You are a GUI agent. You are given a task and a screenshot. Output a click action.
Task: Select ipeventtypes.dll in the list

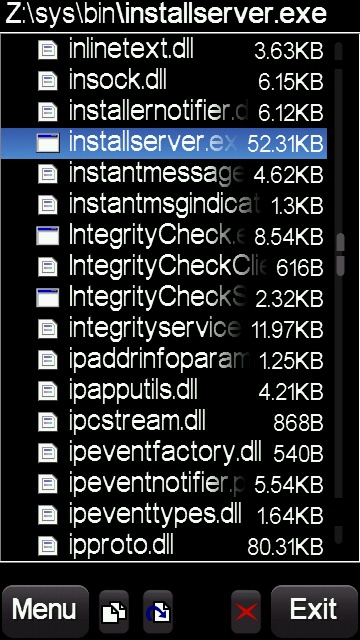click(x=164, y=515)
